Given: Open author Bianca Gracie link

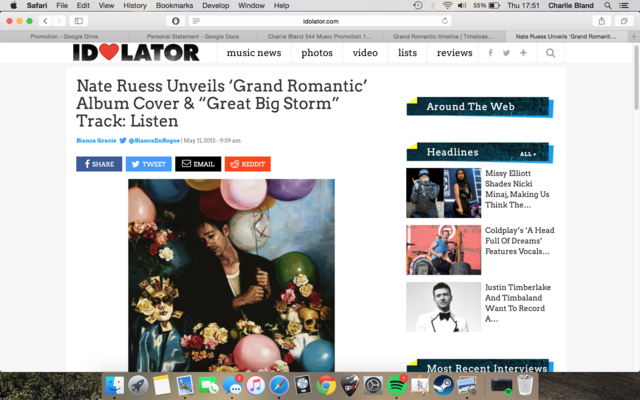Looking at the screenshot, I should tap(96, 140).
